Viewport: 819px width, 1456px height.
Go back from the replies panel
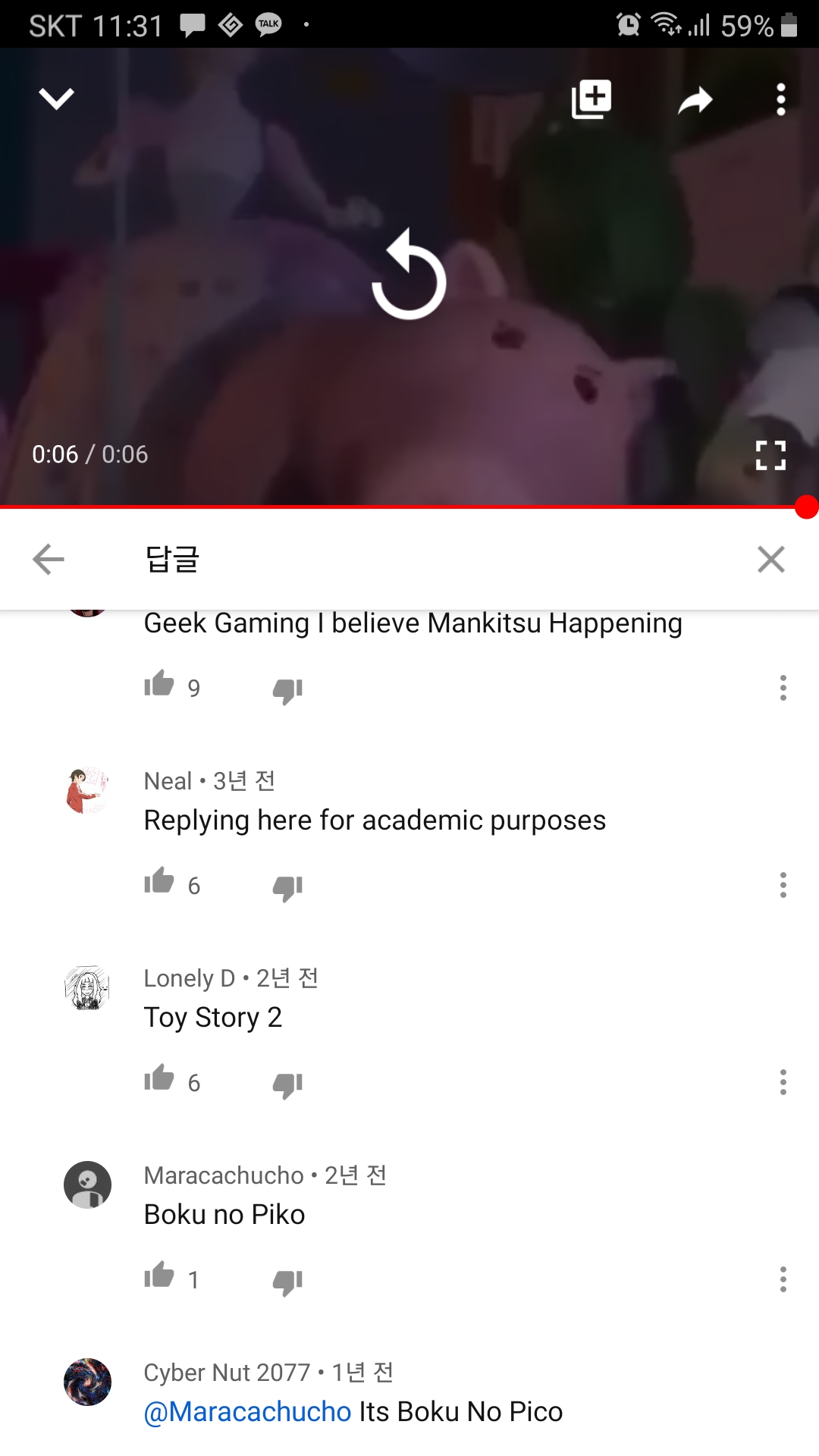coord(49,560)
